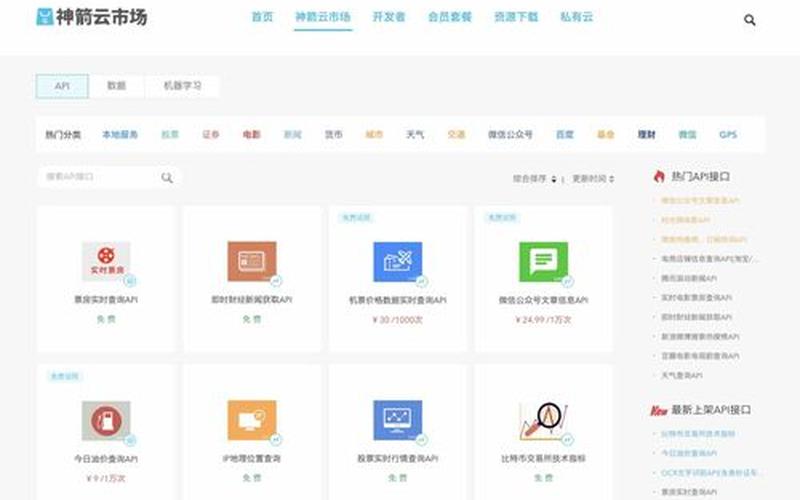Open the blue chart 股票实时行情查询API icon
This screenshot has height=500, width=800.
[x=398, y=420]
